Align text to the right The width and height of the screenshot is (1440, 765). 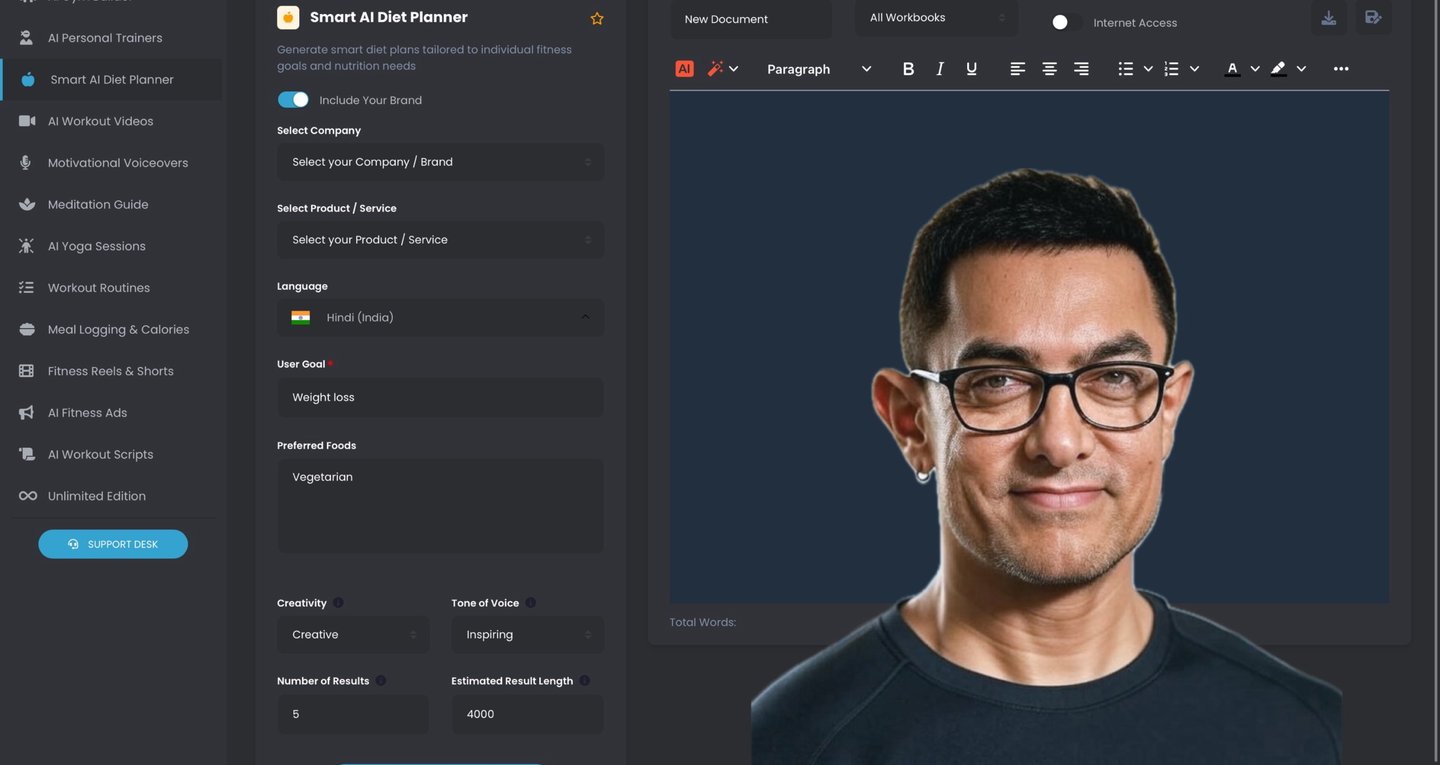coord(1081,69)
